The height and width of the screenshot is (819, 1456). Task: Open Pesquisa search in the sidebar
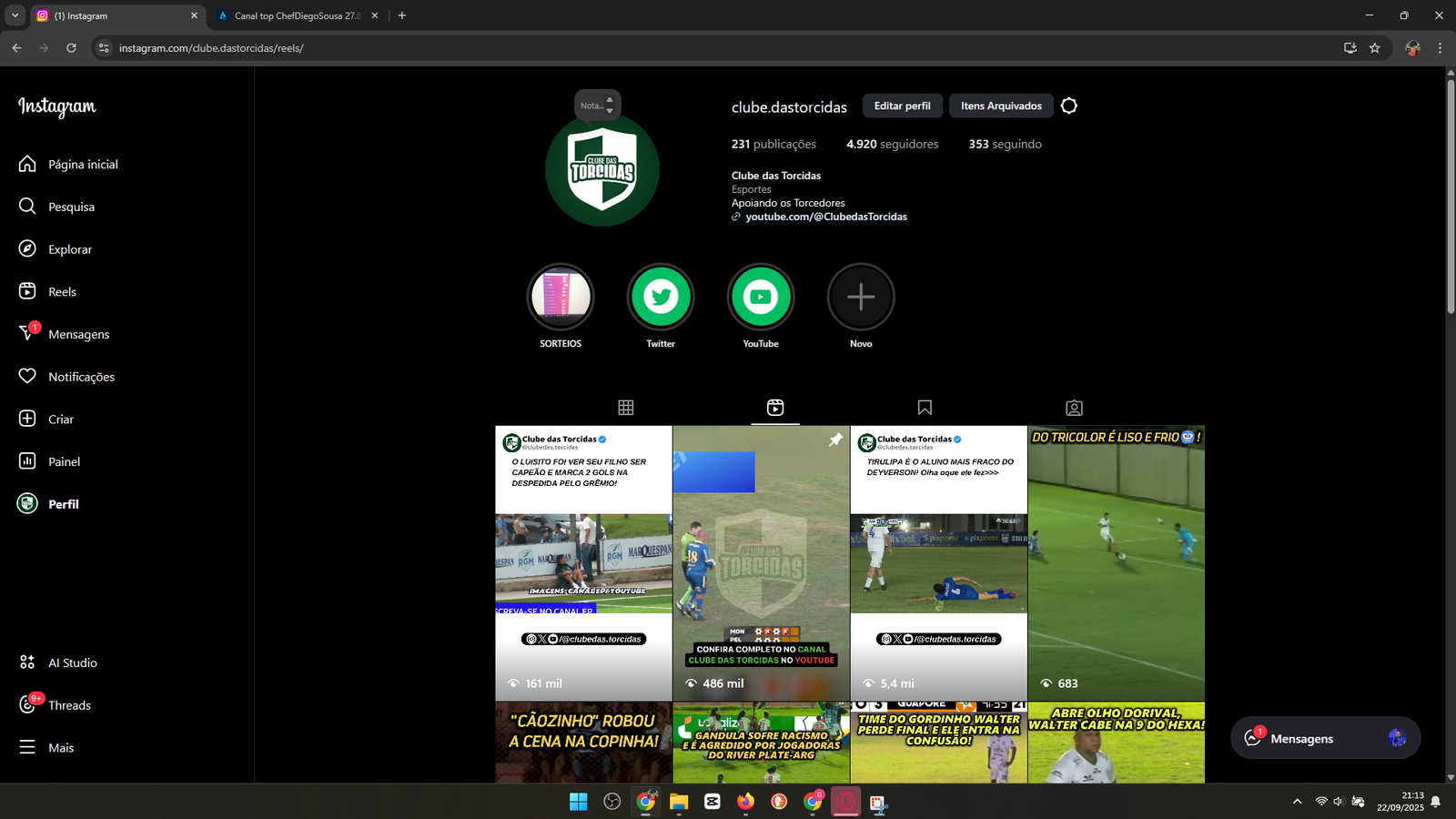(56, 207)
